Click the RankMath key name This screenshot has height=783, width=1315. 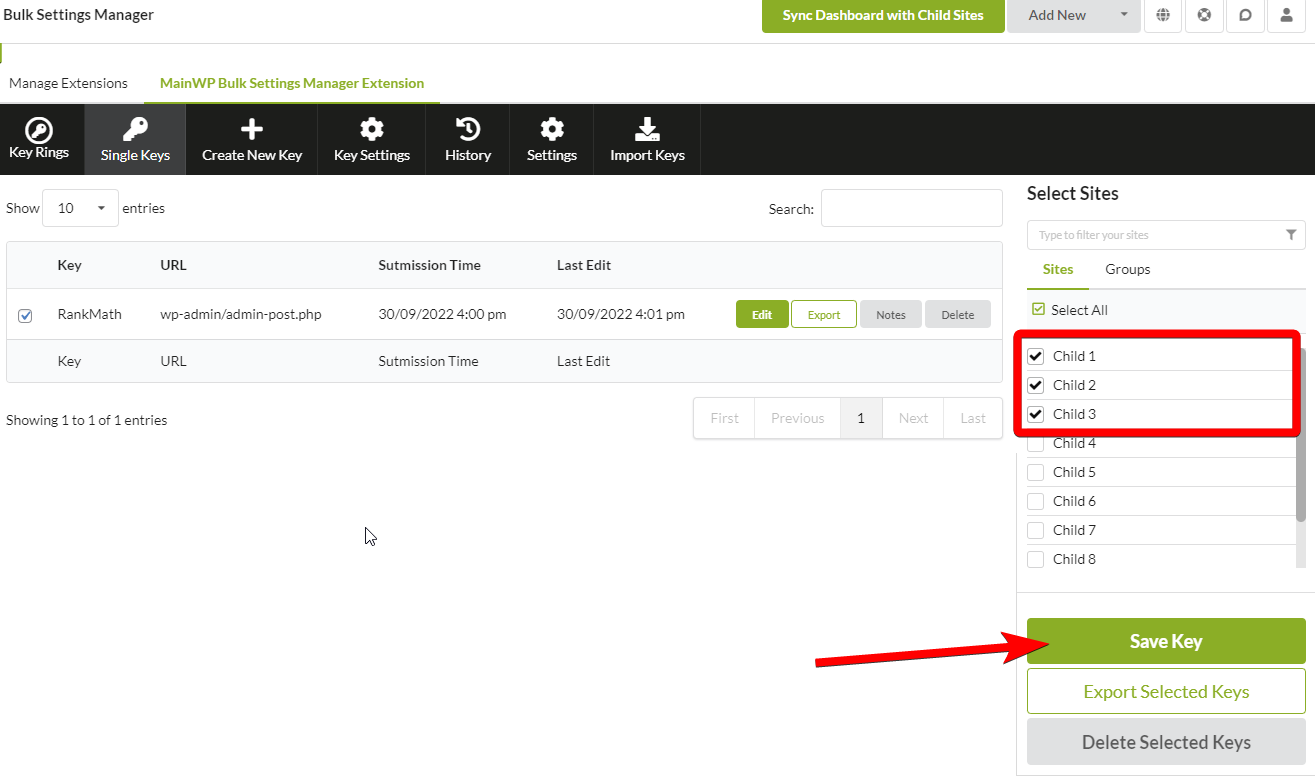(x=89, y=314)
